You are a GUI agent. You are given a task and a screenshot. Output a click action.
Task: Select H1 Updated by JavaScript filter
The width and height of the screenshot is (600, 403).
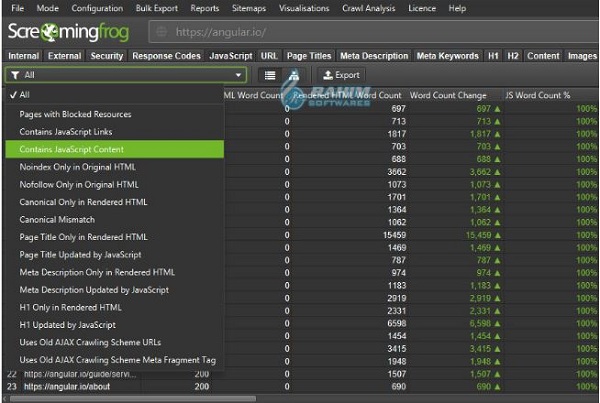click(x=68, y=325)
